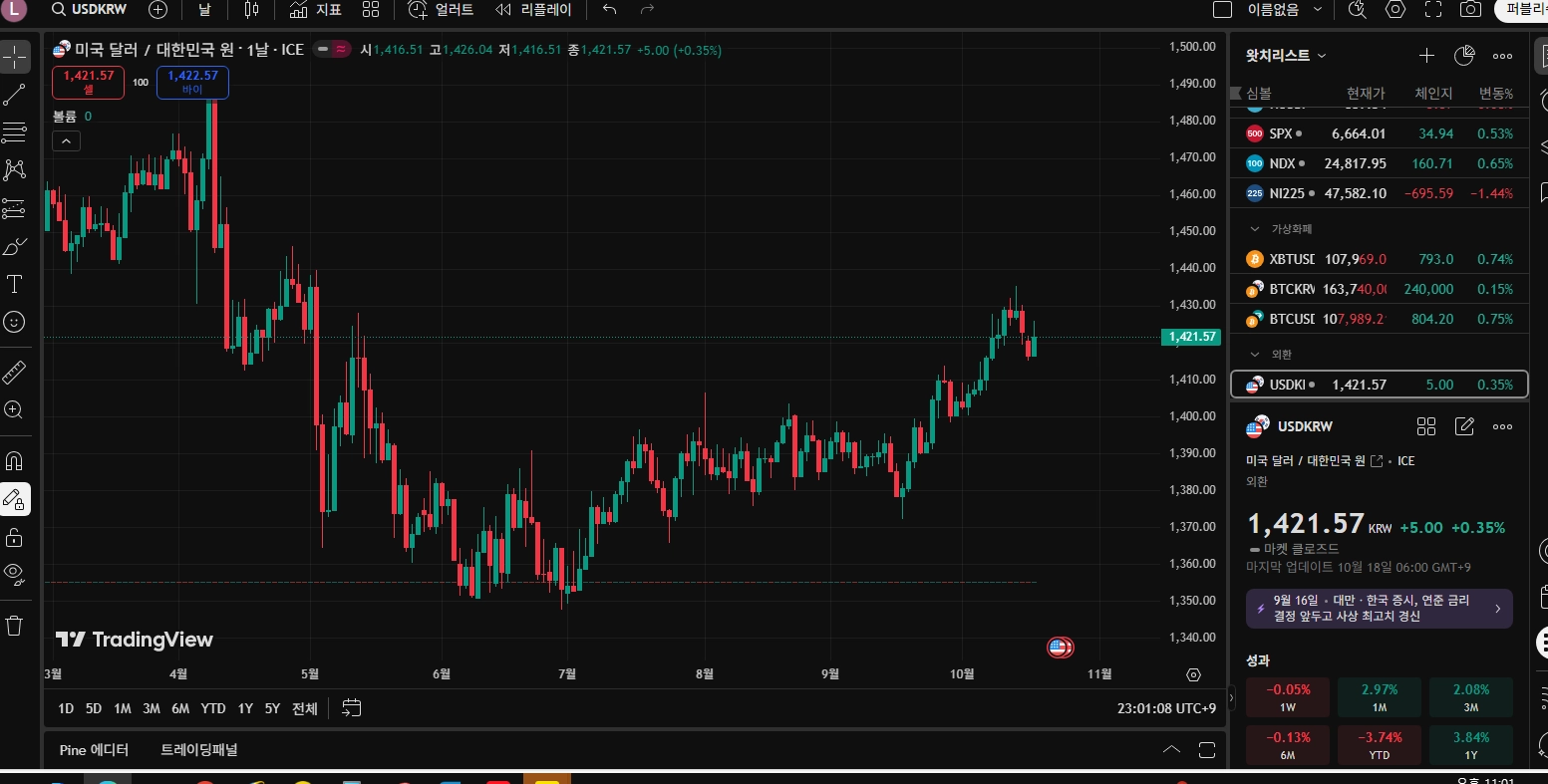The height and width of the screenshot is (784, 1548).
Task: Select the ruler measure tool
Action: pyautogui.click(x=15, y=373)
